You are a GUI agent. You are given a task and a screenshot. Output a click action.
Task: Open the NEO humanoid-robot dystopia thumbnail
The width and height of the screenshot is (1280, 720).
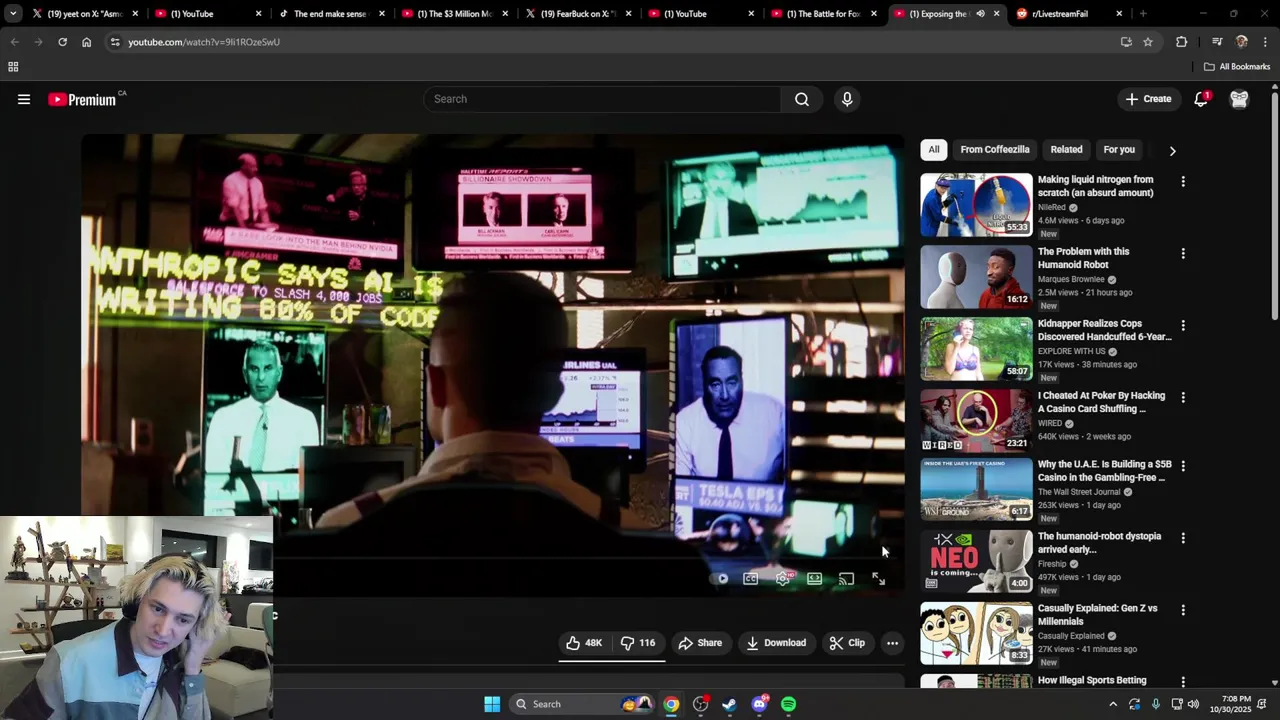pyautogui.click(x=976, y=561)
